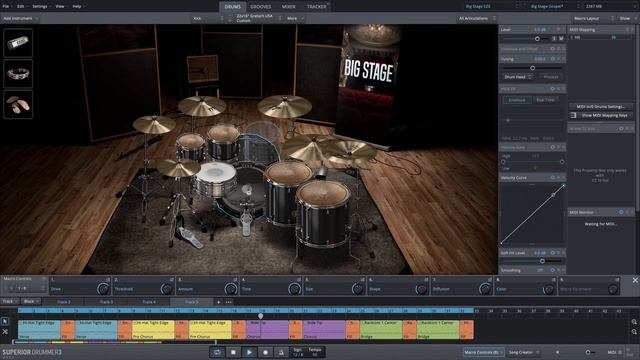This screenshot has height=360, width=640.
Task: Turn the Time macro knob
Action: (294, 289)
